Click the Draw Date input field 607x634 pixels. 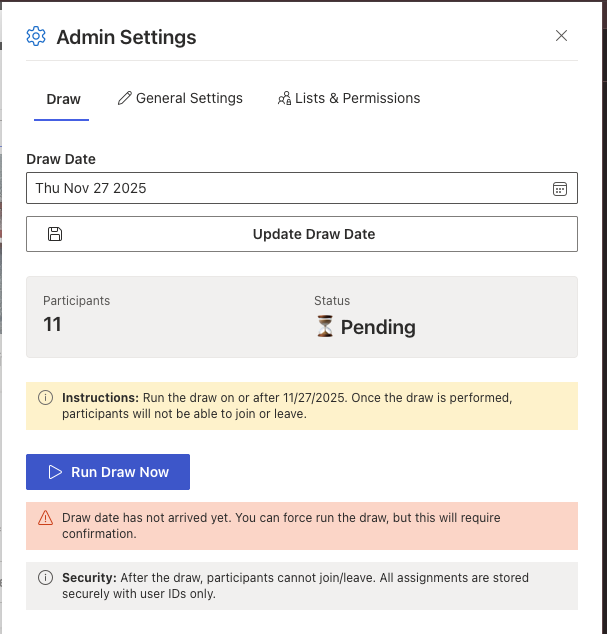pyautogui.click(x=290, y=188)
